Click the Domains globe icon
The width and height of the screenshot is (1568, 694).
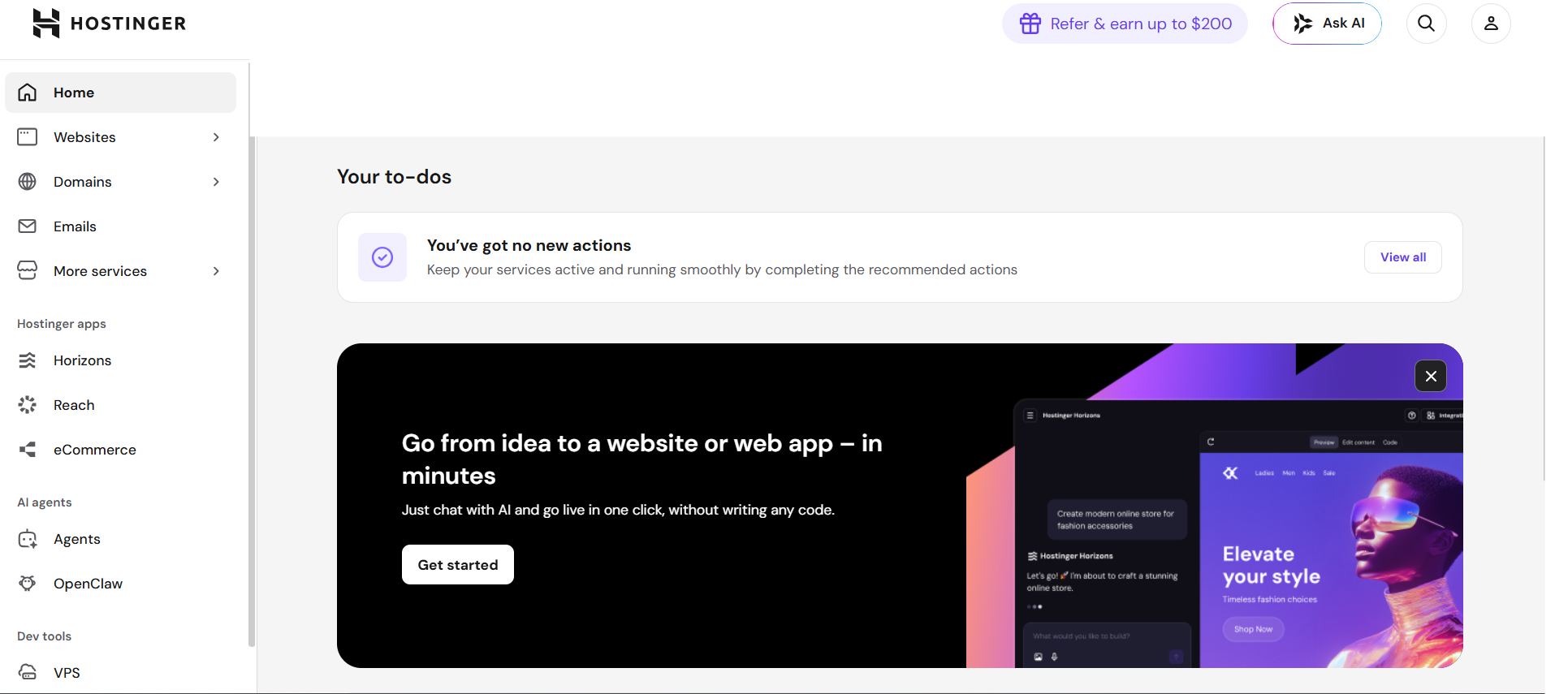pyautogui.click(x=28, y=182)
